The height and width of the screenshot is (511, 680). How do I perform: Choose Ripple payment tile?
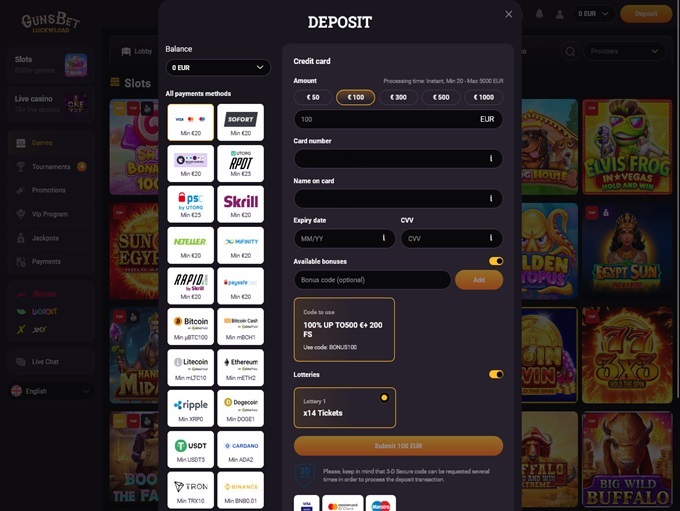[190, 408]
